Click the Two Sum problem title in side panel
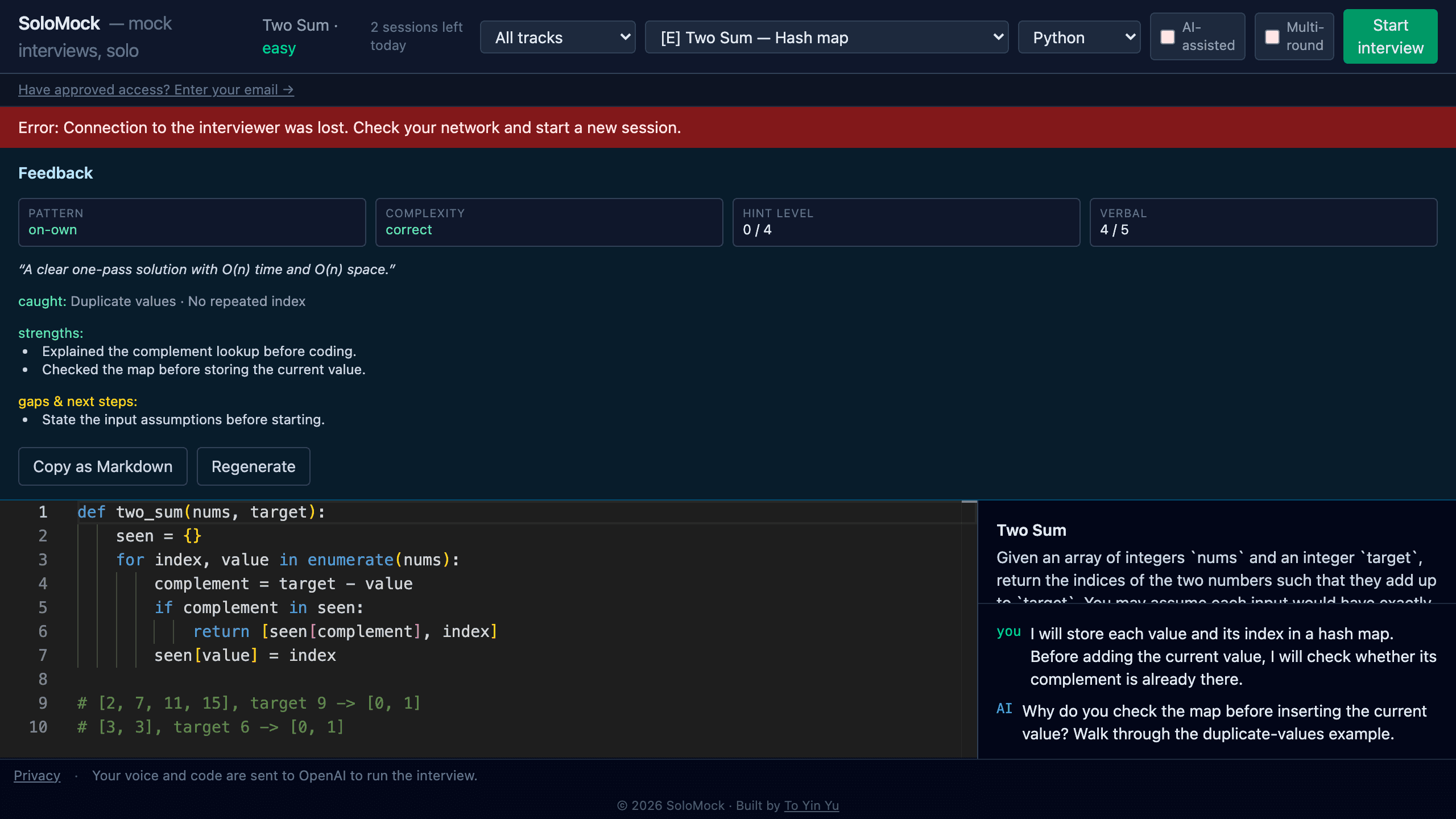The height and width of the screenshot is (819, 1456). pyautogui.click(x=1032, y=530)
